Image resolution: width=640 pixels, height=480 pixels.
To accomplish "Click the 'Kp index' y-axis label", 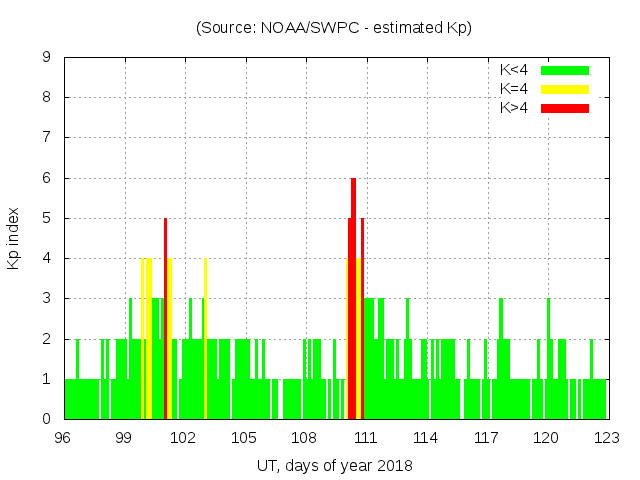I will point(14,239).
